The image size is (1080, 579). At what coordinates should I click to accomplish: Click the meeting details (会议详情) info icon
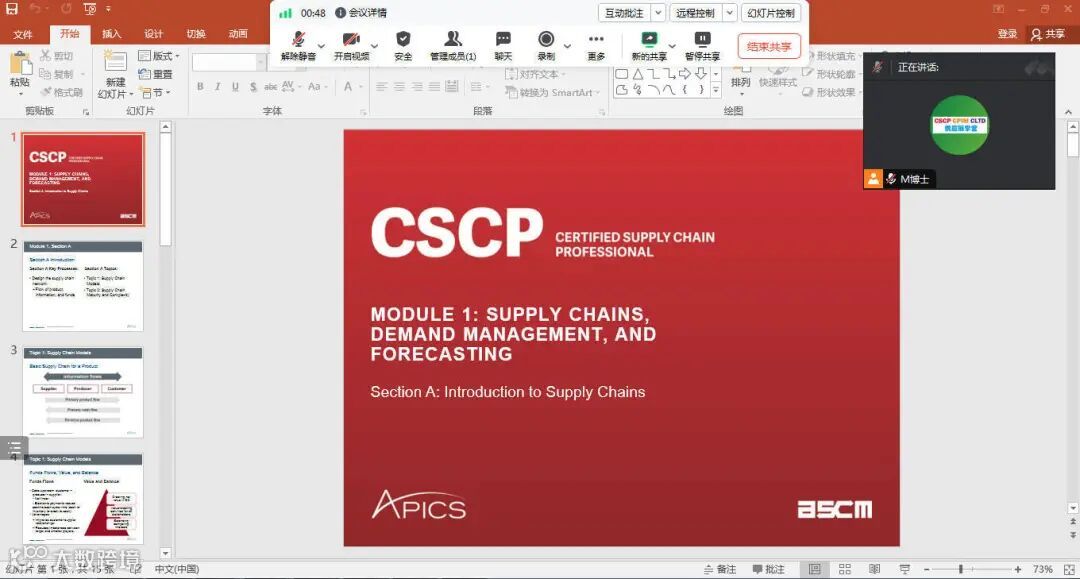coord(340,12)
